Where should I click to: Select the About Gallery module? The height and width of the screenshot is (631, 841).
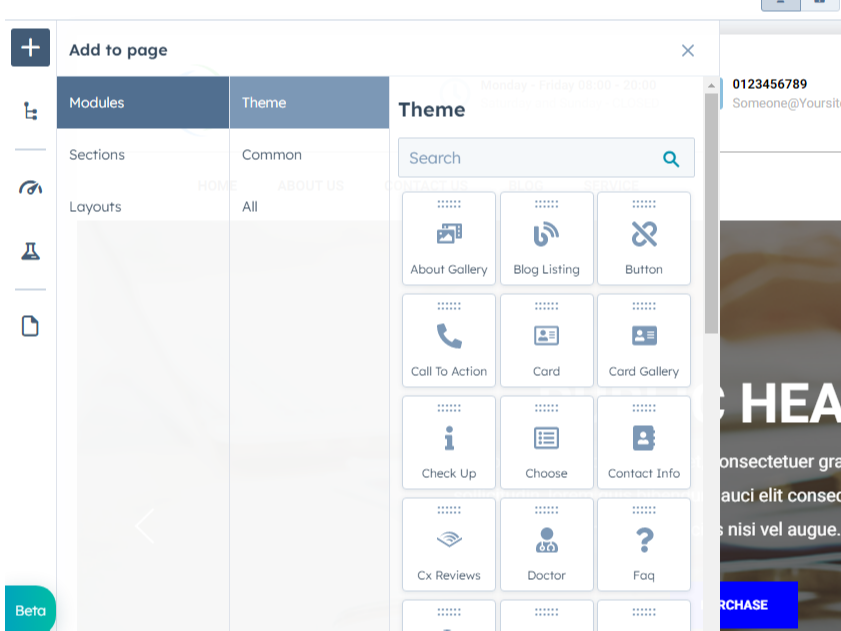449,240
